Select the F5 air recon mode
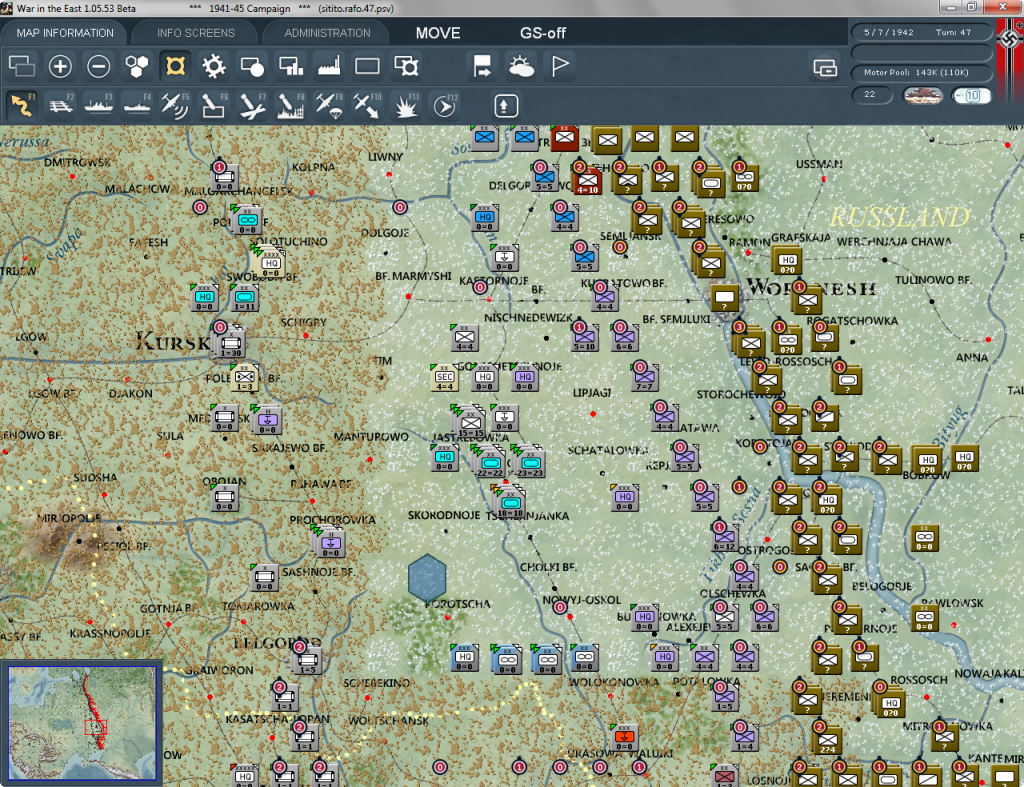This screenshot has height=787, width=1024. [175, 106]
